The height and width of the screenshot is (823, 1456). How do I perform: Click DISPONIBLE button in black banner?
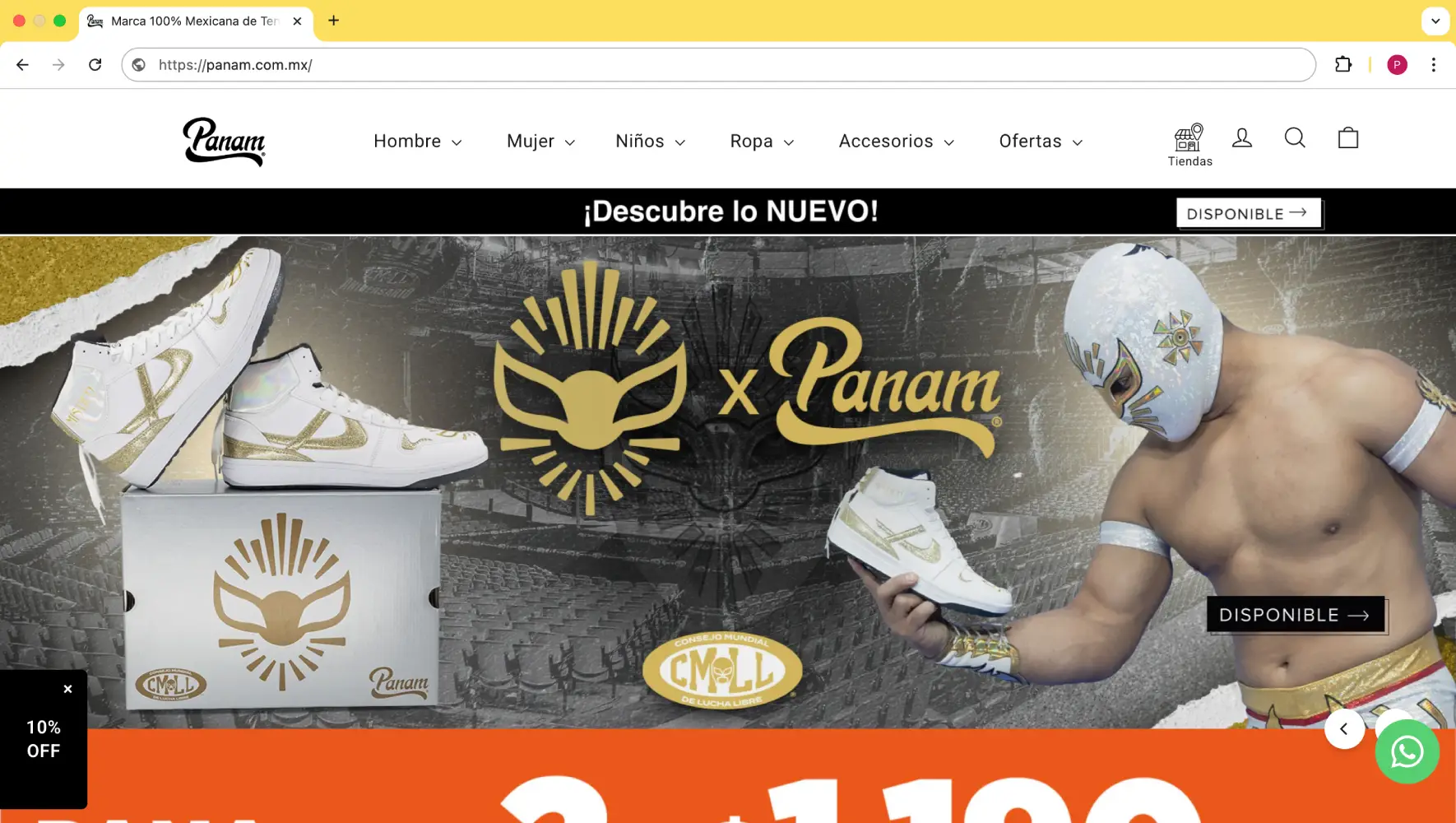[x=1249, y=213]
